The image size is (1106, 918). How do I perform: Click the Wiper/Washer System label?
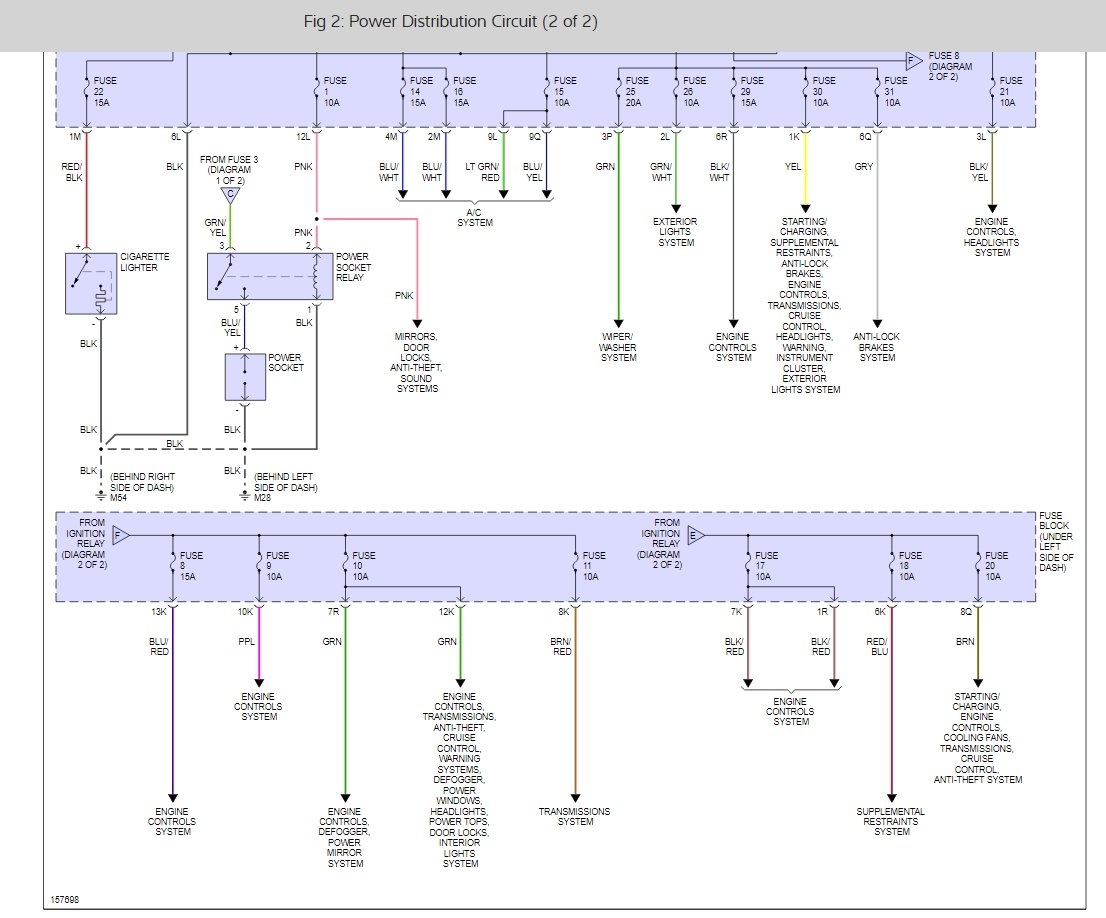pos(619,347)
